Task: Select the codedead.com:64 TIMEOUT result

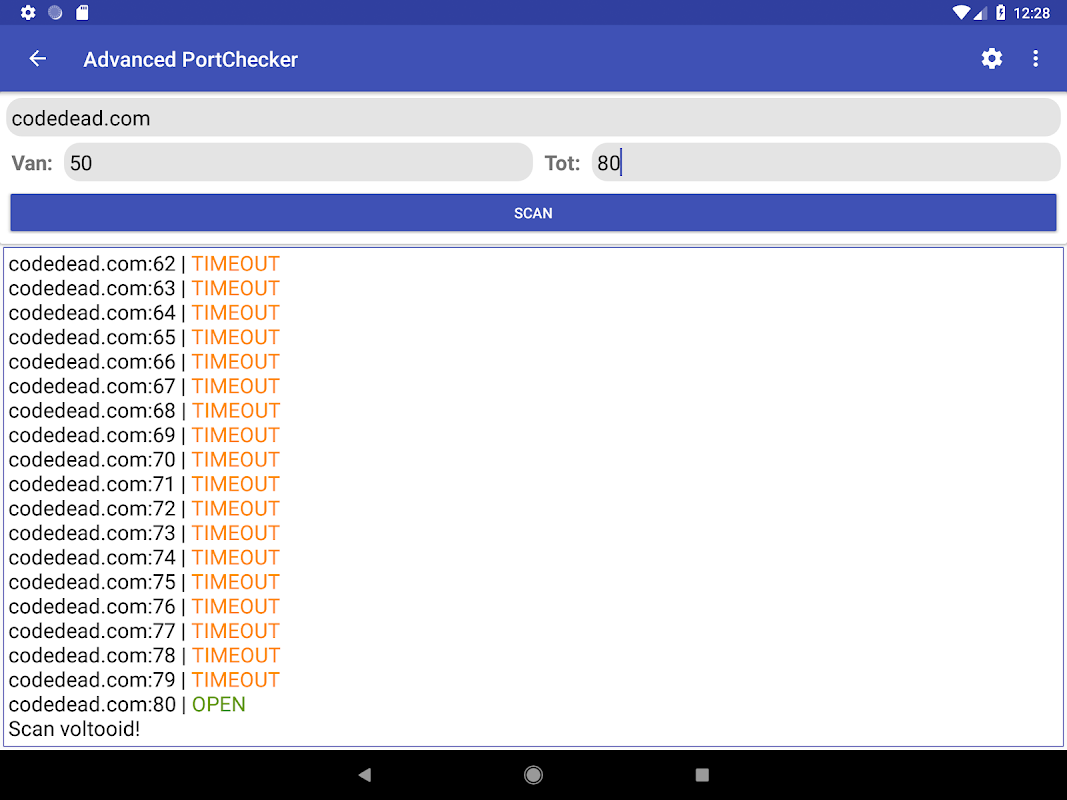Action: 144,313
